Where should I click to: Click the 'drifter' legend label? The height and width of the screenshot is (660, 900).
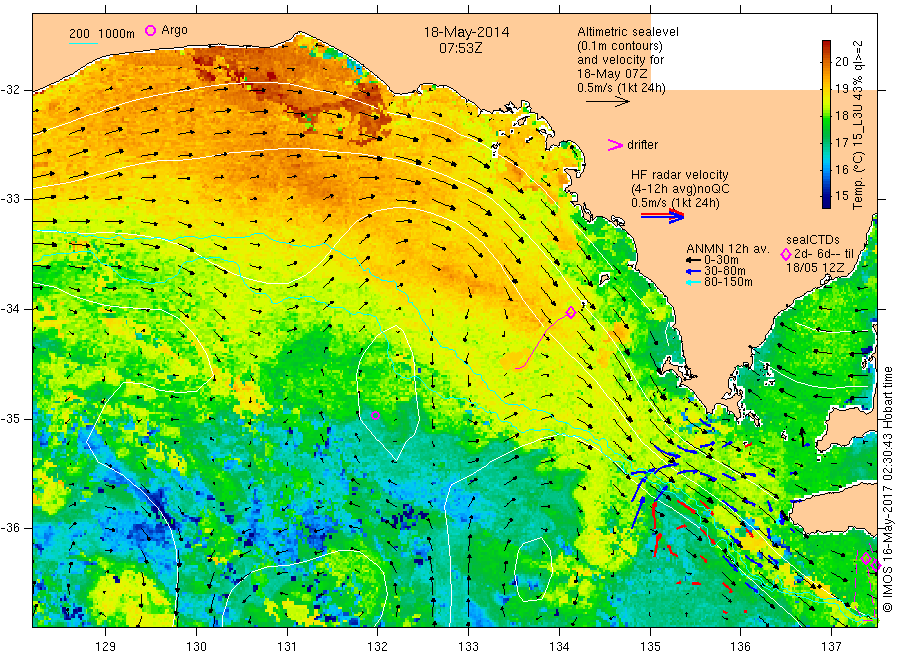tap(642, 145)
